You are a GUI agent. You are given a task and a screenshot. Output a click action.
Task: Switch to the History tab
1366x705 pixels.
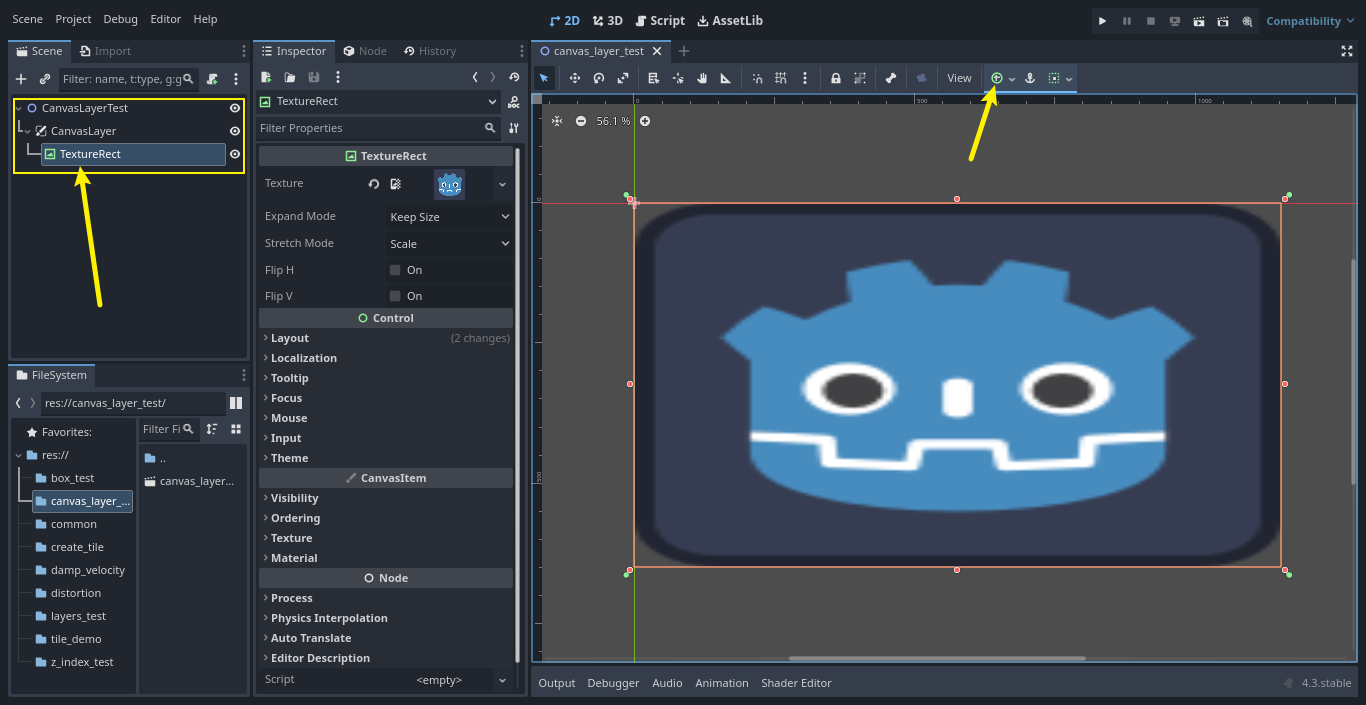point(430,51)
